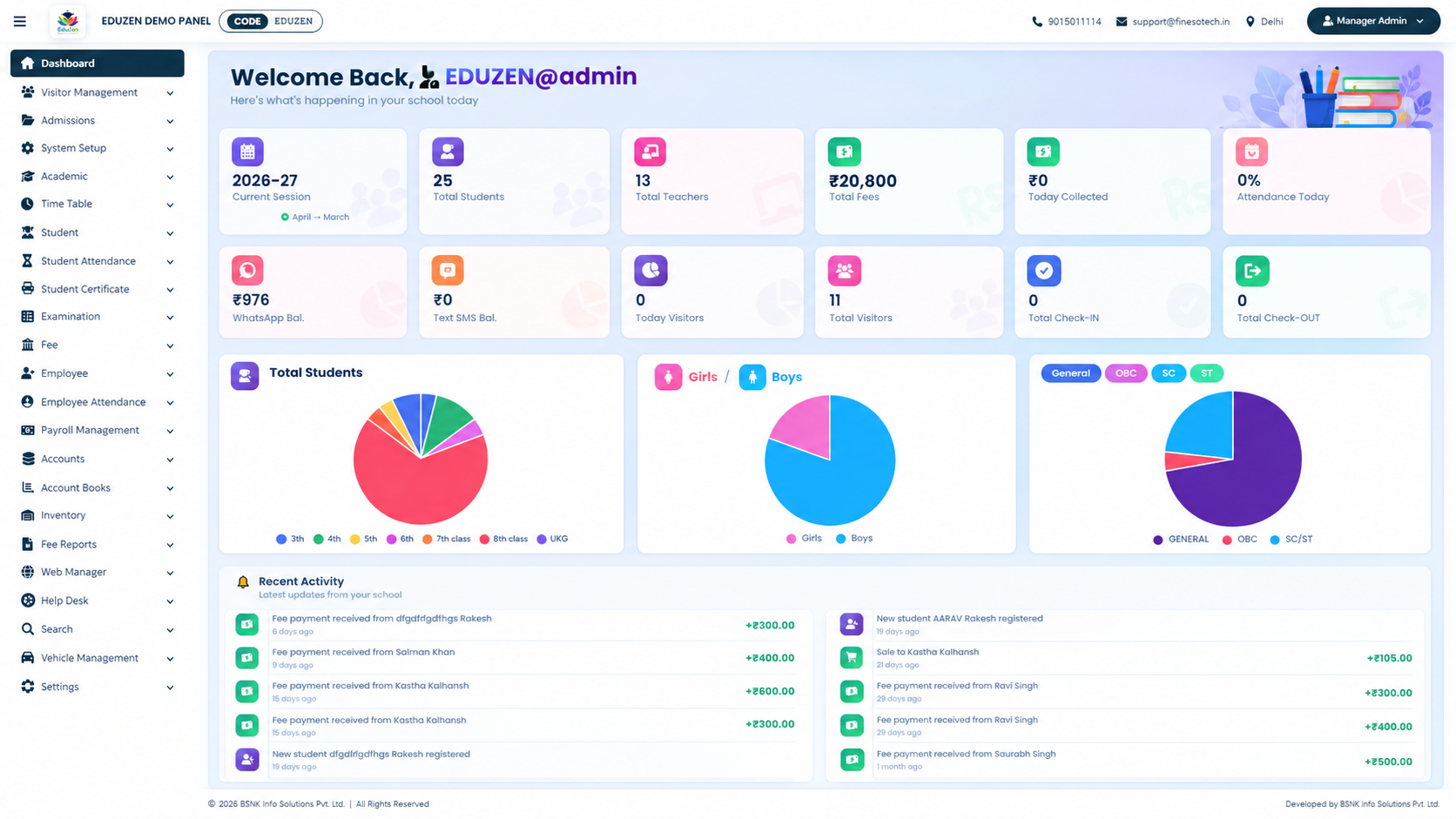Toggle the CODE option in header pill

pyautogui.click(x=247, y=21)
